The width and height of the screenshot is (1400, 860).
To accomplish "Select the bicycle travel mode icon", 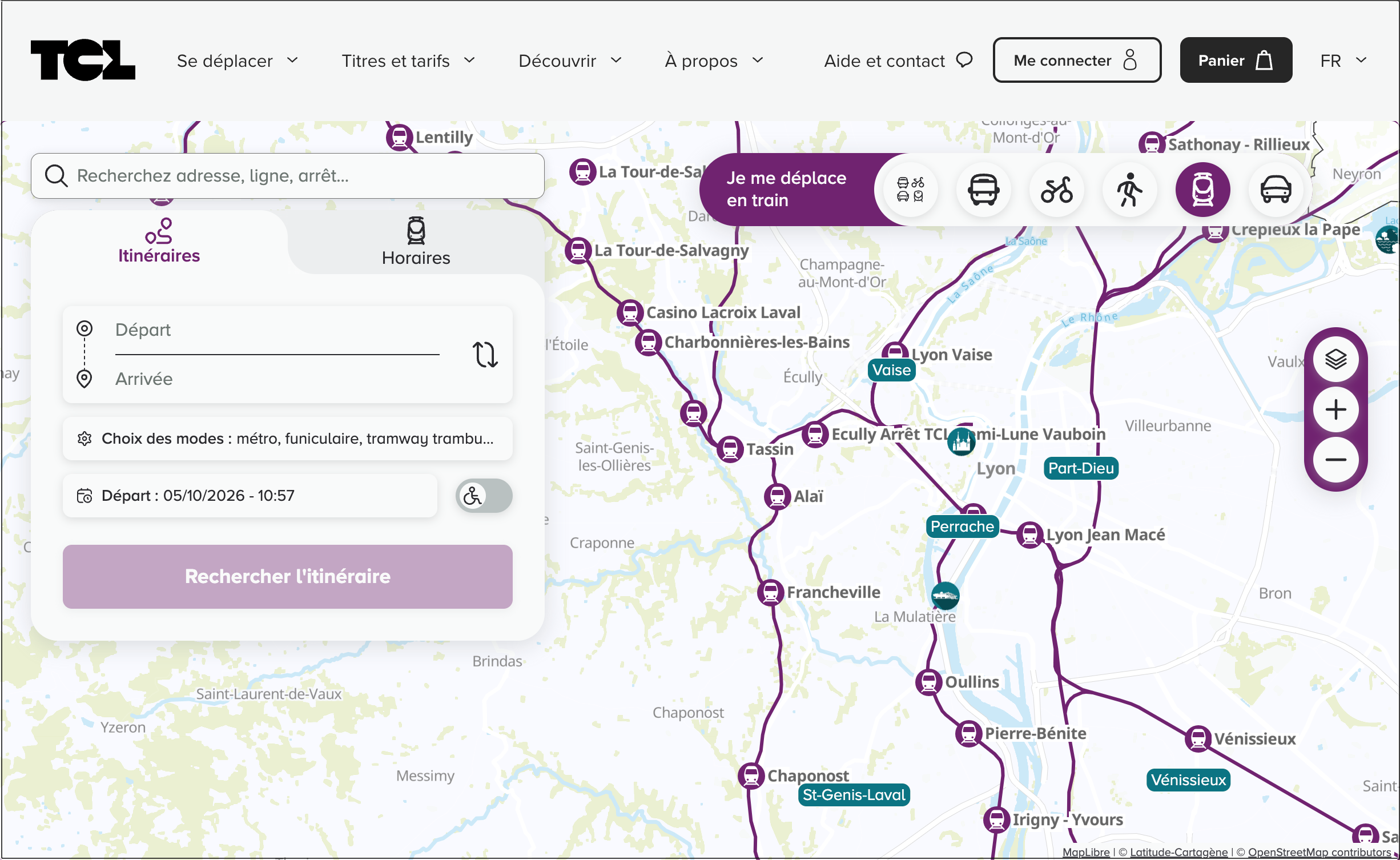I will 1056,190.
